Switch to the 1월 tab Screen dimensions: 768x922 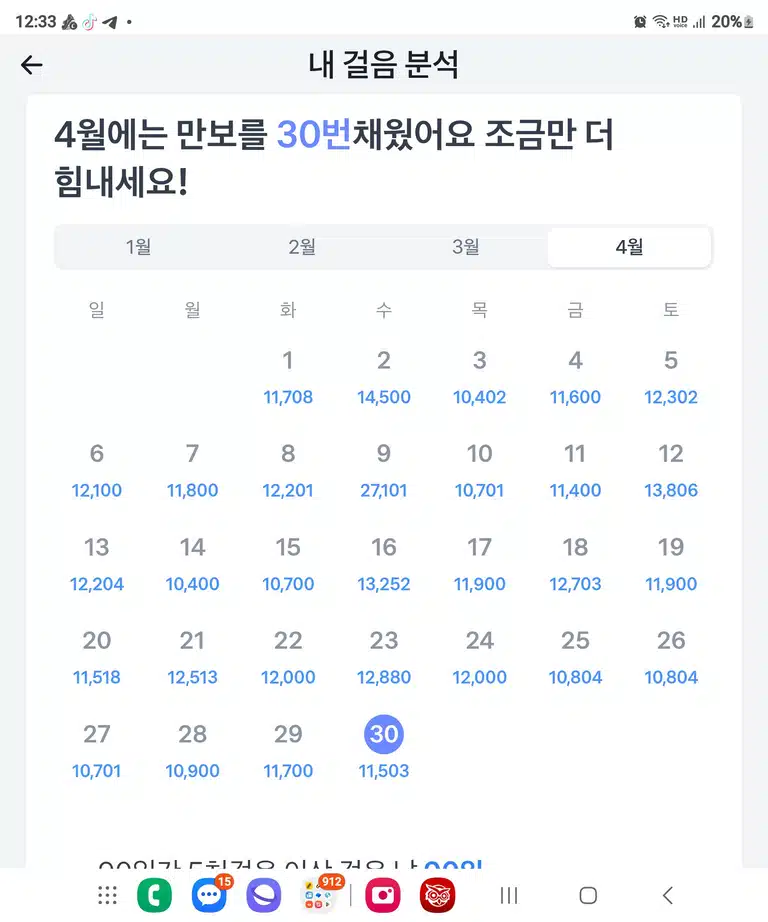(x=138, y=247)
